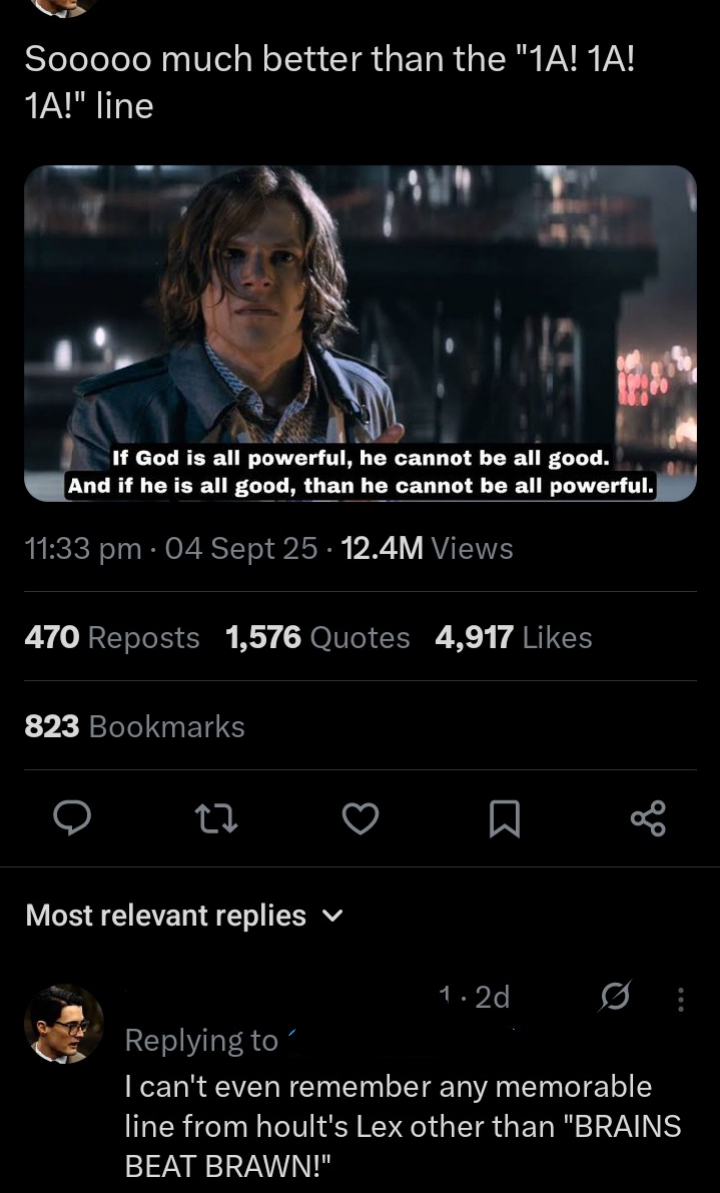Like the post with the heart icon
This screenshot has height=1193, width=720.
[360, 819]
